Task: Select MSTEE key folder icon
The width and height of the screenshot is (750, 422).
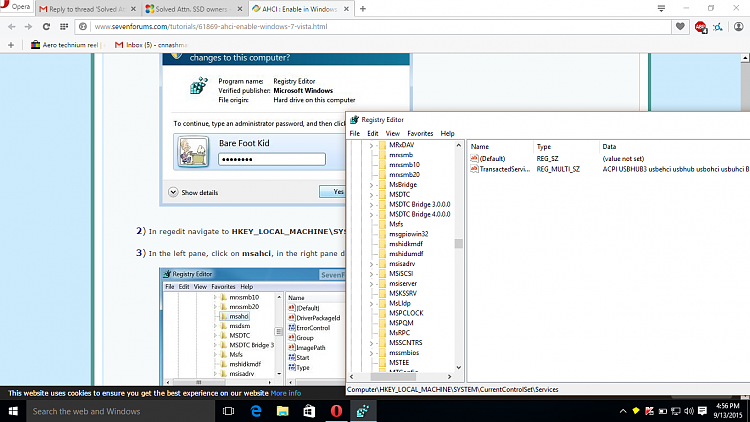Action: [382, 363]
